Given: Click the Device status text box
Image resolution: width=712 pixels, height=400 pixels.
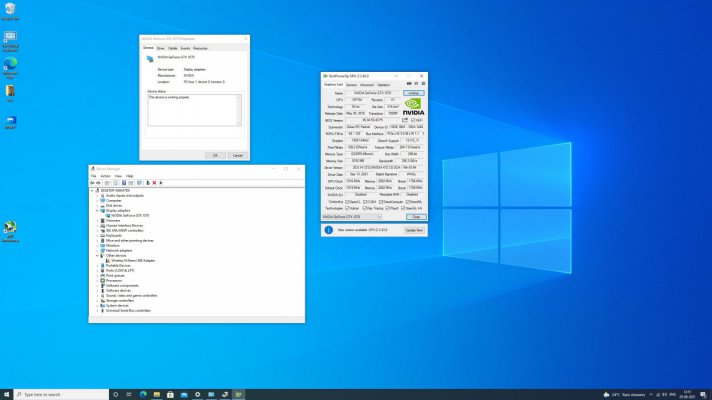Looking at the screenshot, I should coord(194,110).
